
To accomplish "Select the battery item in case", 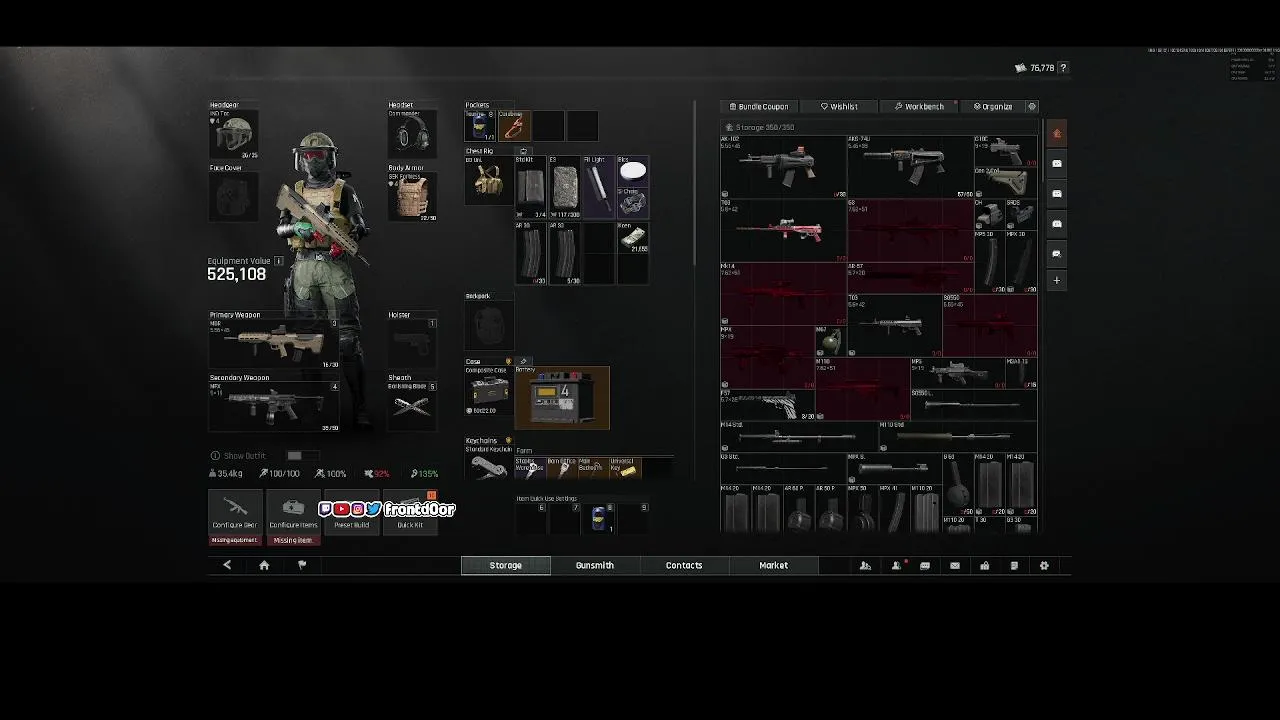I will (x=562, y=397).
